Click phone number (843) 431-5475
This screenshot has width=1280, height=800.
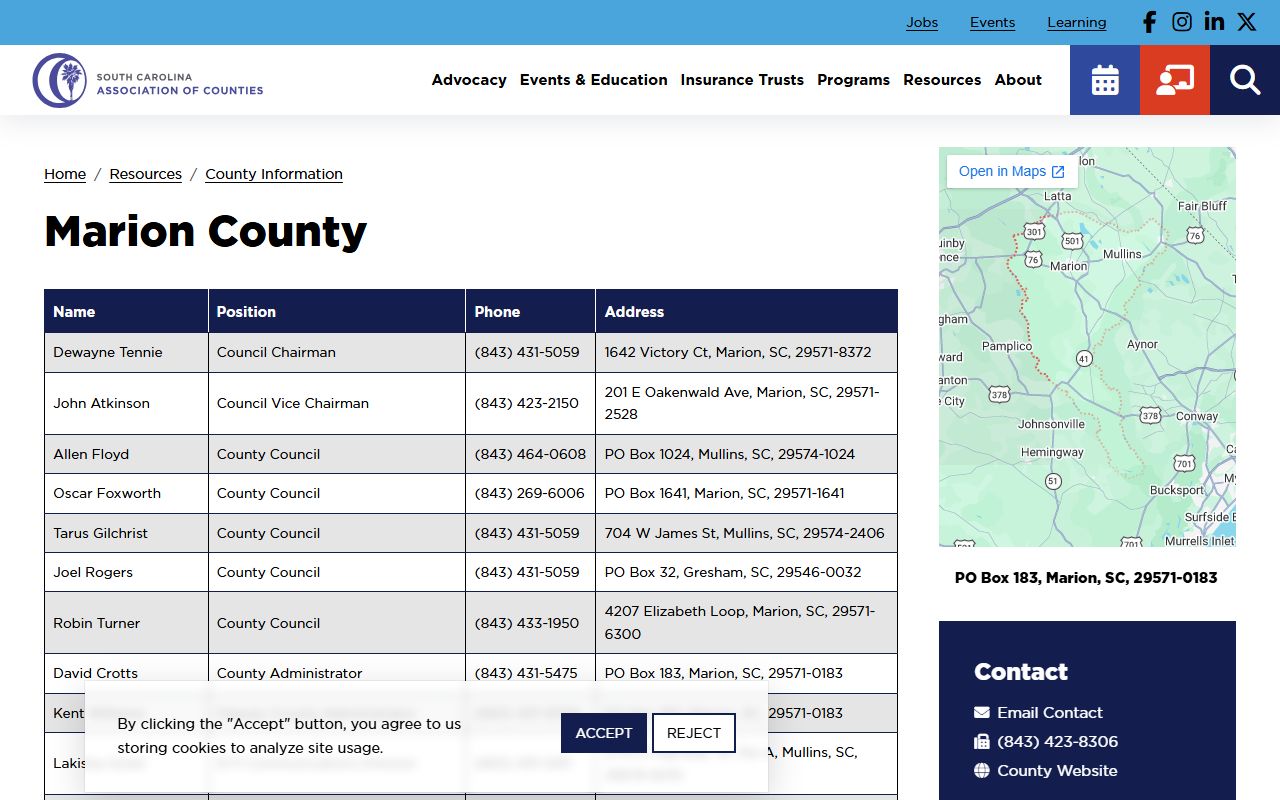click(526, 674)
